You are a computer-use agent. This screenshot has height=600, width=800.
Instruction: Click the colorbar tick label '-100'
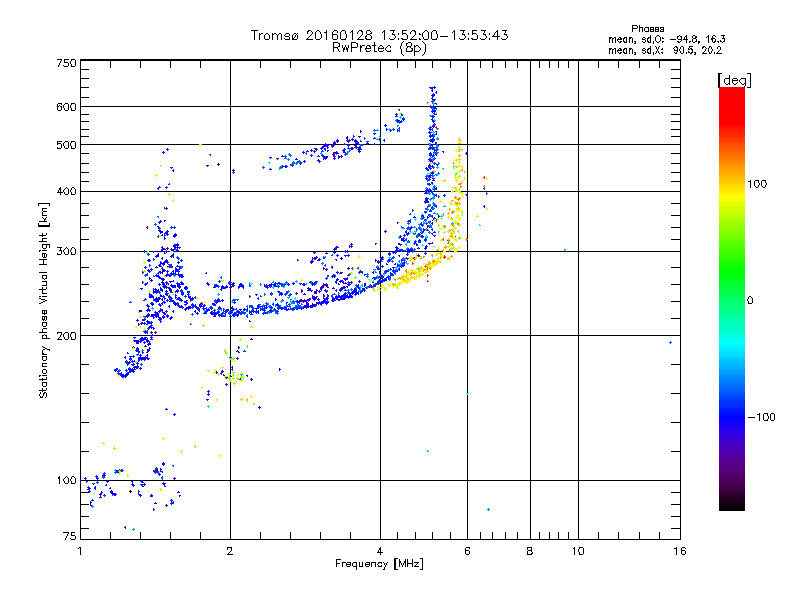coord(761,417)
